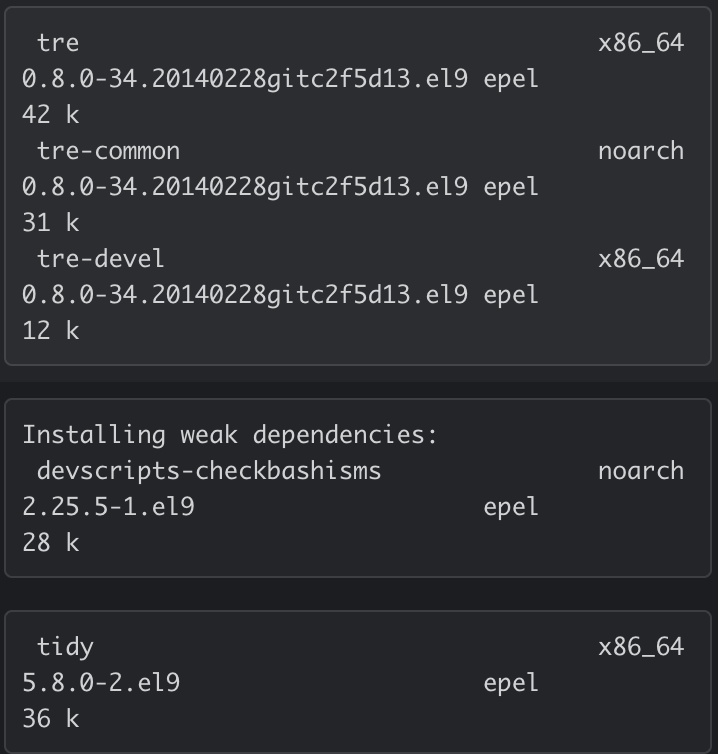Click noarch next to tre-common
The image size is (718, 754).
coord(640,151)
